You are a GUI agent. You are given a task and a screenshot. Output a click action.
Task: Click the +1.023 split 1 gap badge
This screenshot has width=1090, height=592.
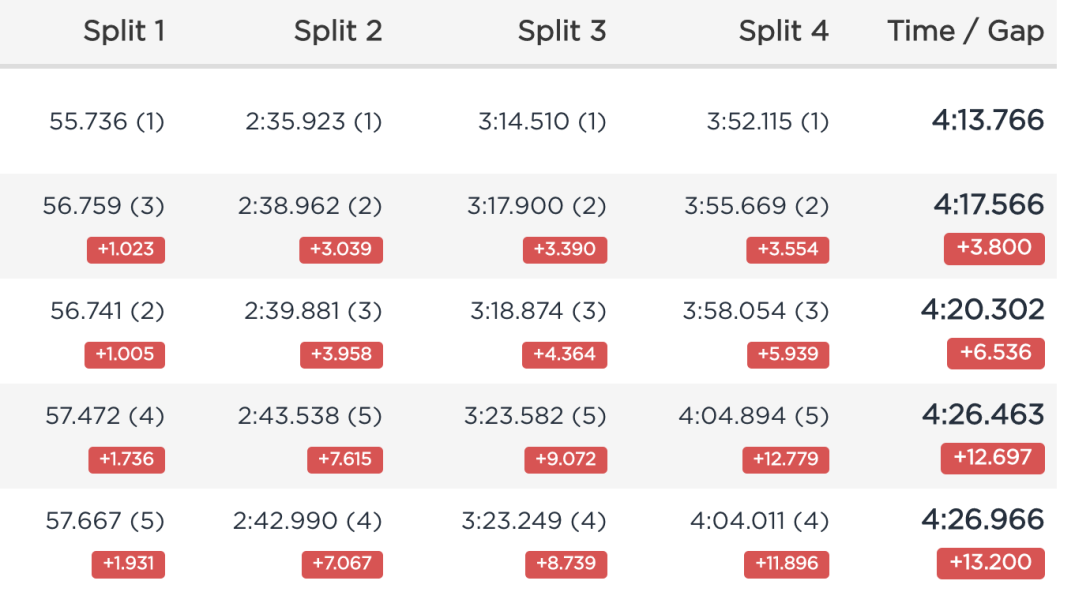click(126, 249)
